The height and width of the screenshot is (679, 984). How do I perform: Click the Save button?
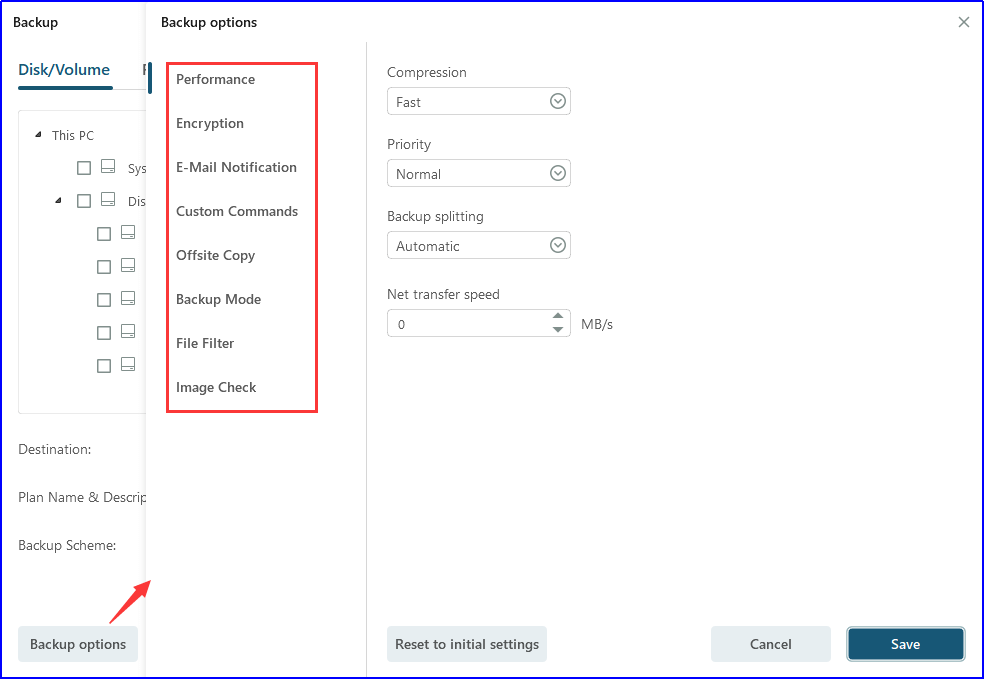click(905, 644)
